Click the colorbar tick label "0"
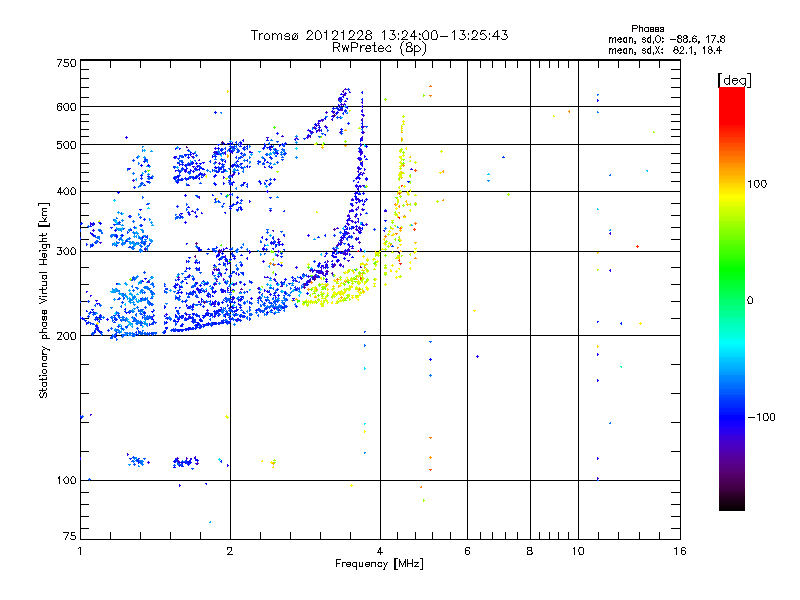 tap(750, 301)
